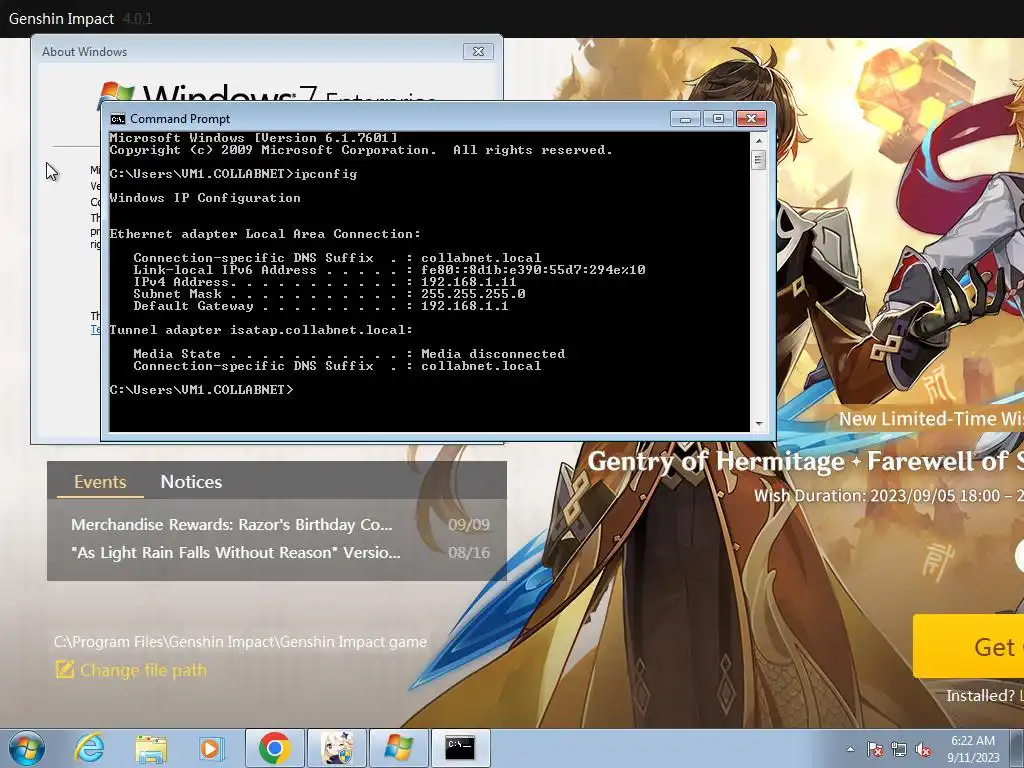The width and height of the screenshot is (1024, 768).
Task: Select the Notices tab in launcher
Action: 191,482
